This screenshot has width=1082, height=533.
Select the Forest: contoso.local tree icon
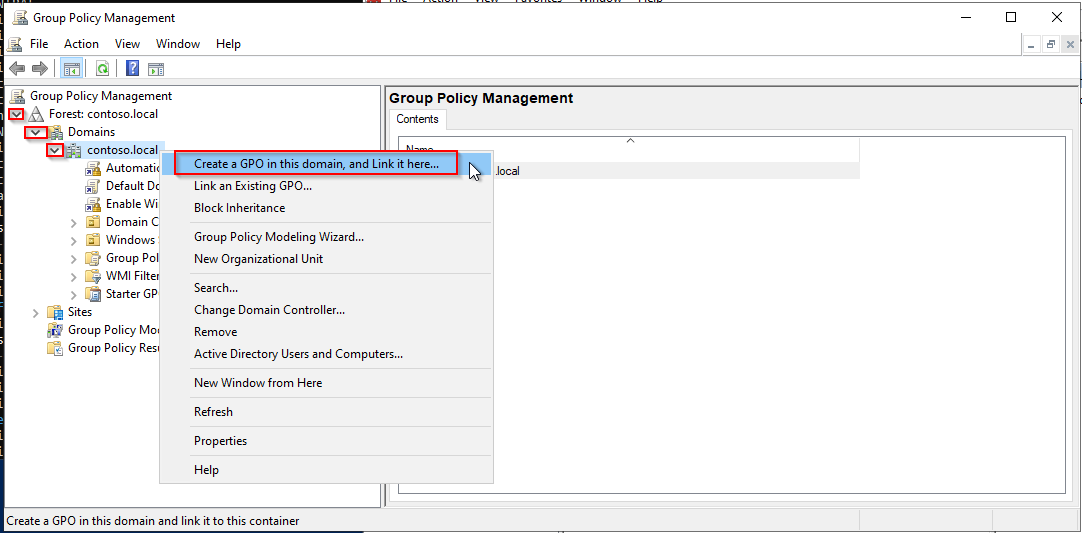click(36, 114)
